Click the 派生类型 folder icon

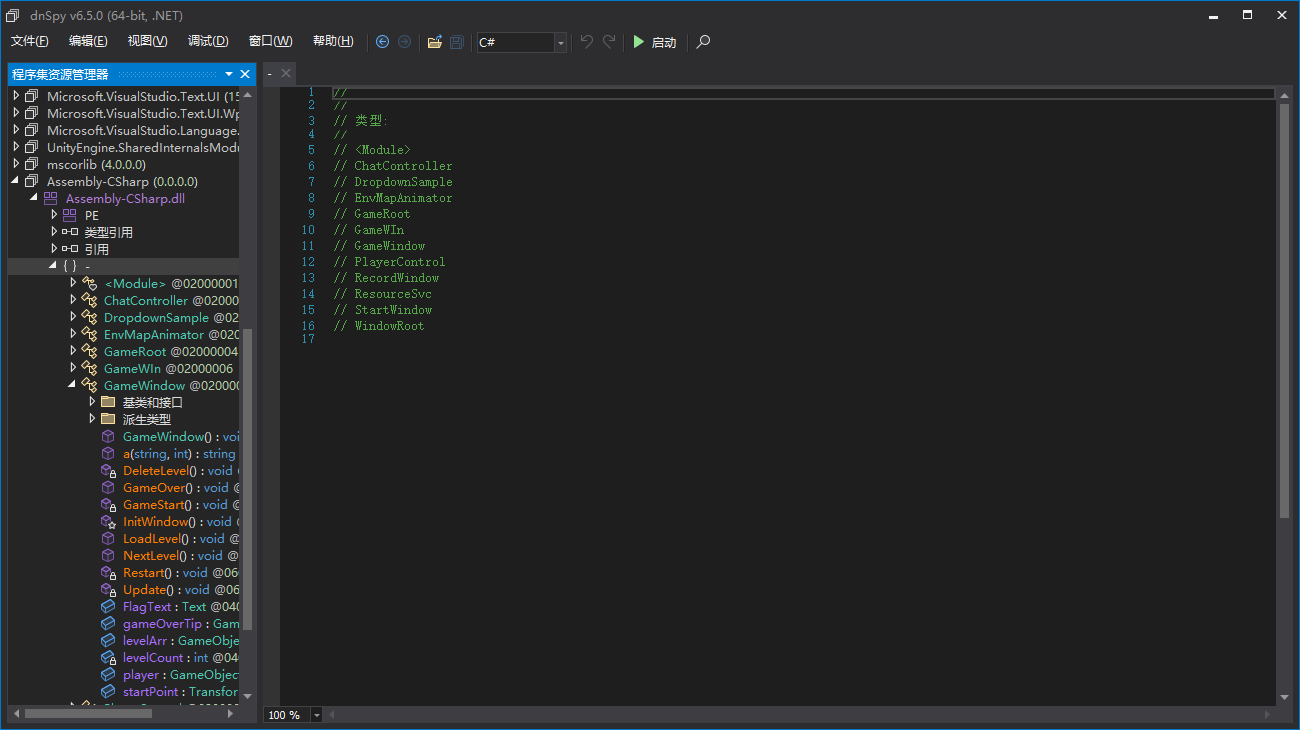point(108,419)
